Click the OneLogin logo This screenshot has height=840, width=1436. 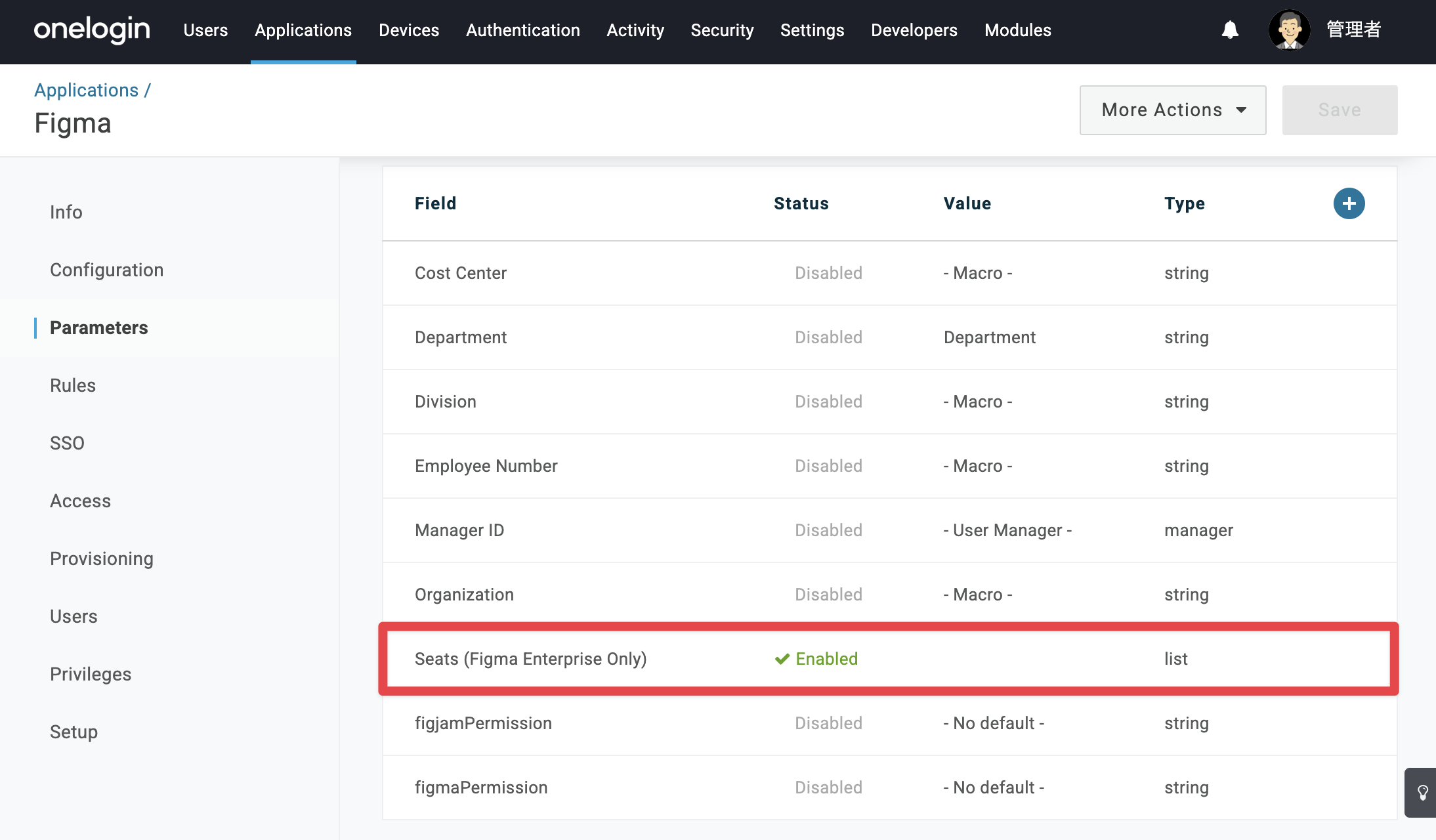tap(92, 30)
